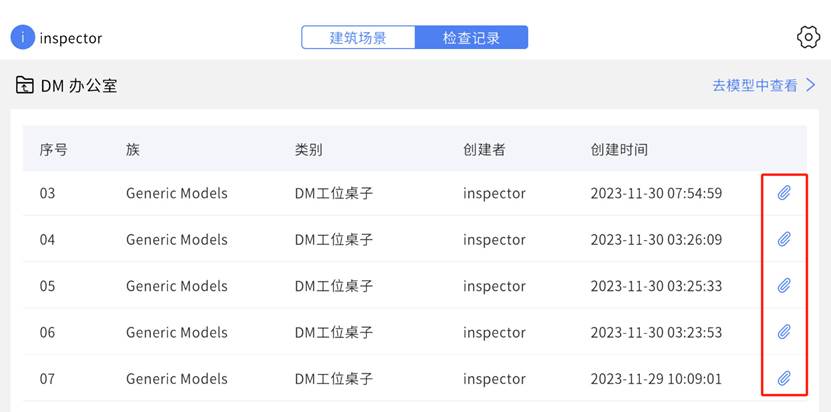Click the inspector username label
The width and height of the screenshot is (831, 412).
(70, 38)
